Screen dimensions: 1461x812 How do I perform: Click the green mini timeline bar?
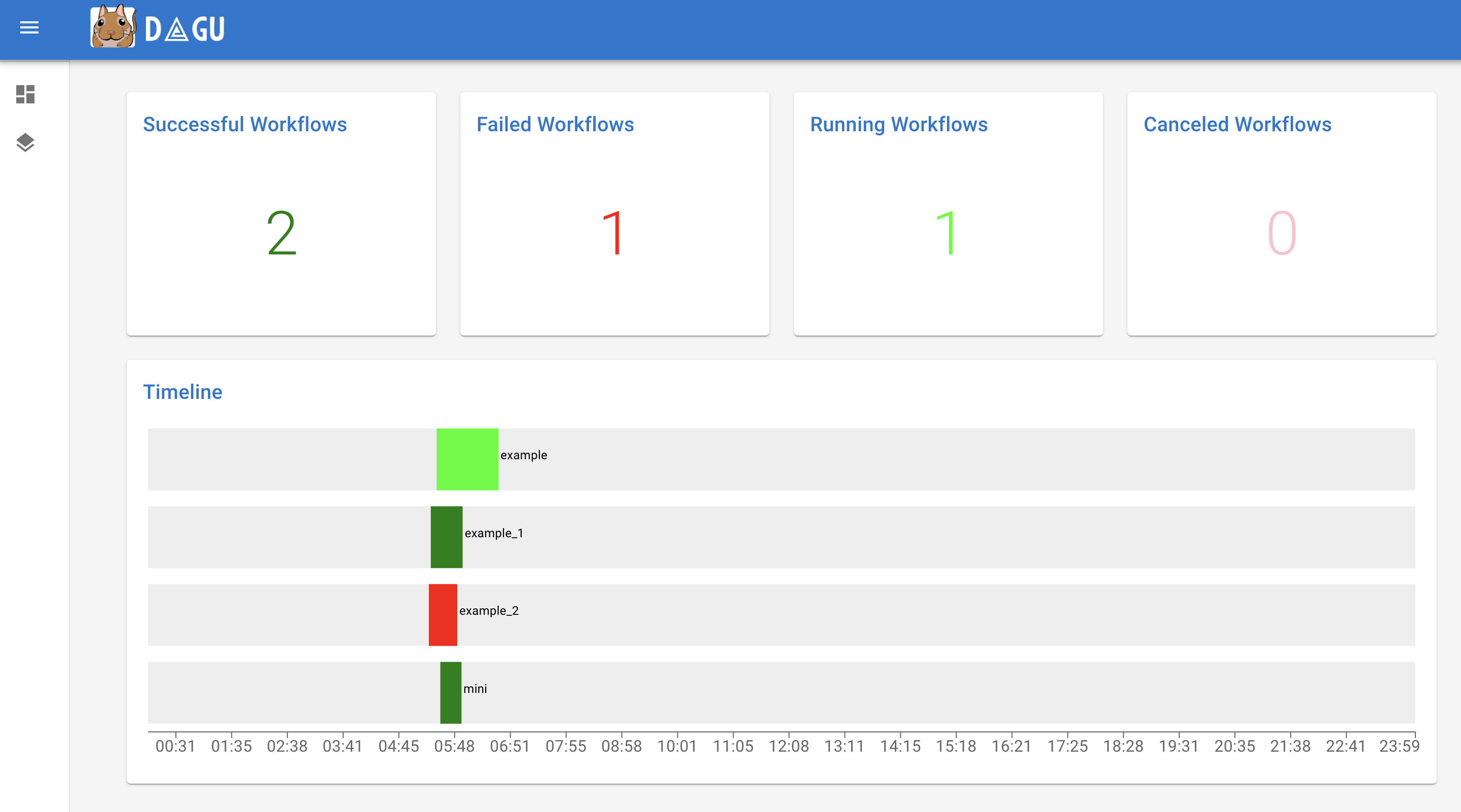[450, 692]
